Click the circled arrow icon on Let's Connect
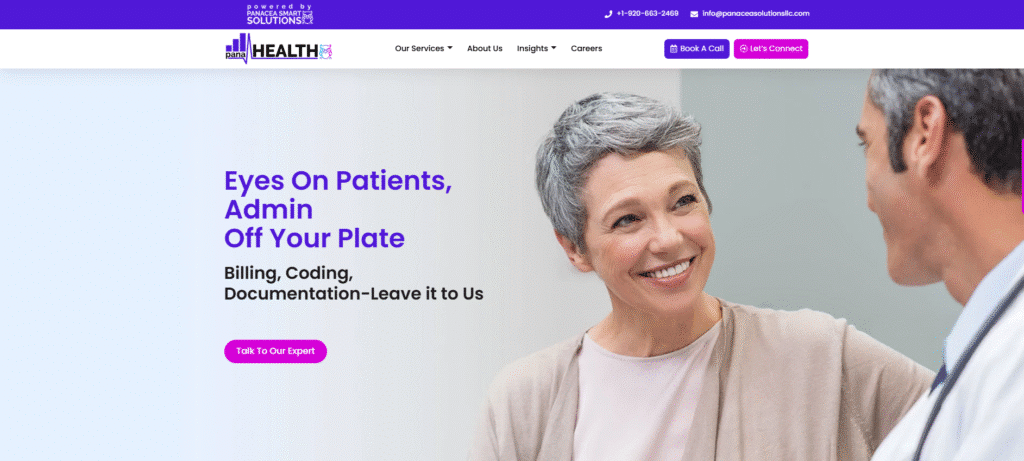 [743, 49]
